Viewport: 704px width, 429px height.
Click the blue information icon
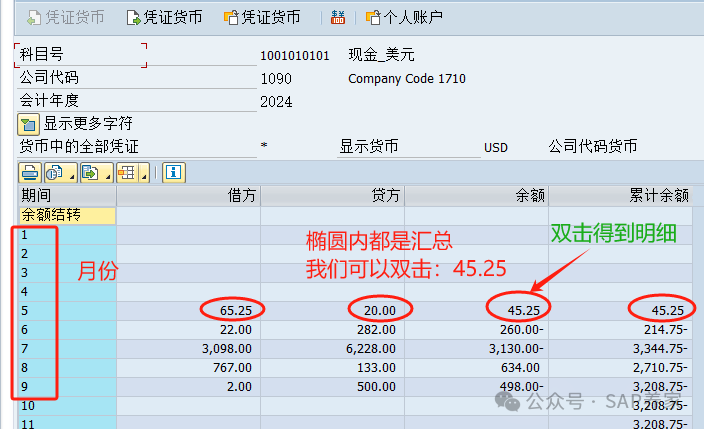pos(174,172)
